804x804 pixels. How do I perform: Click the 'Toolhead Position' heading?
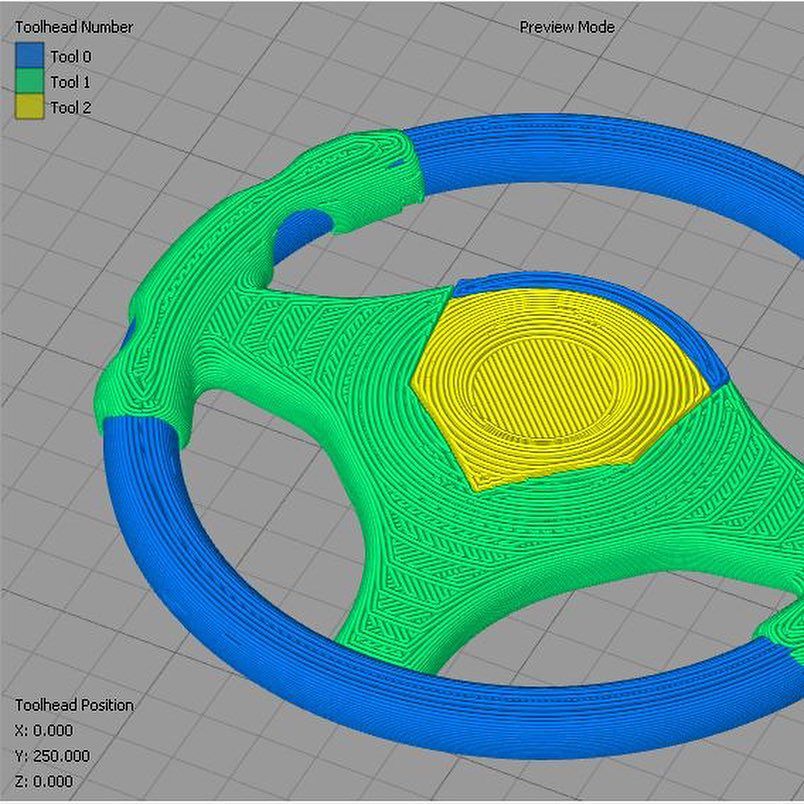74,705
